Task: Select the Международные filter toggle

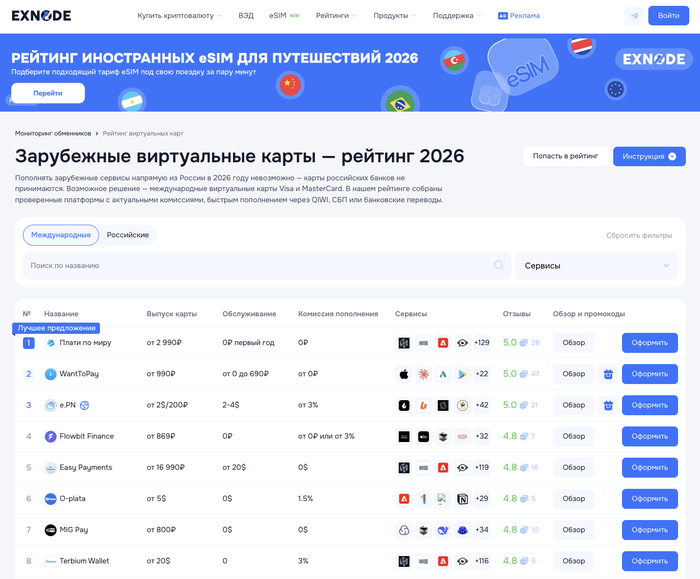Action: tap(61, 235)
